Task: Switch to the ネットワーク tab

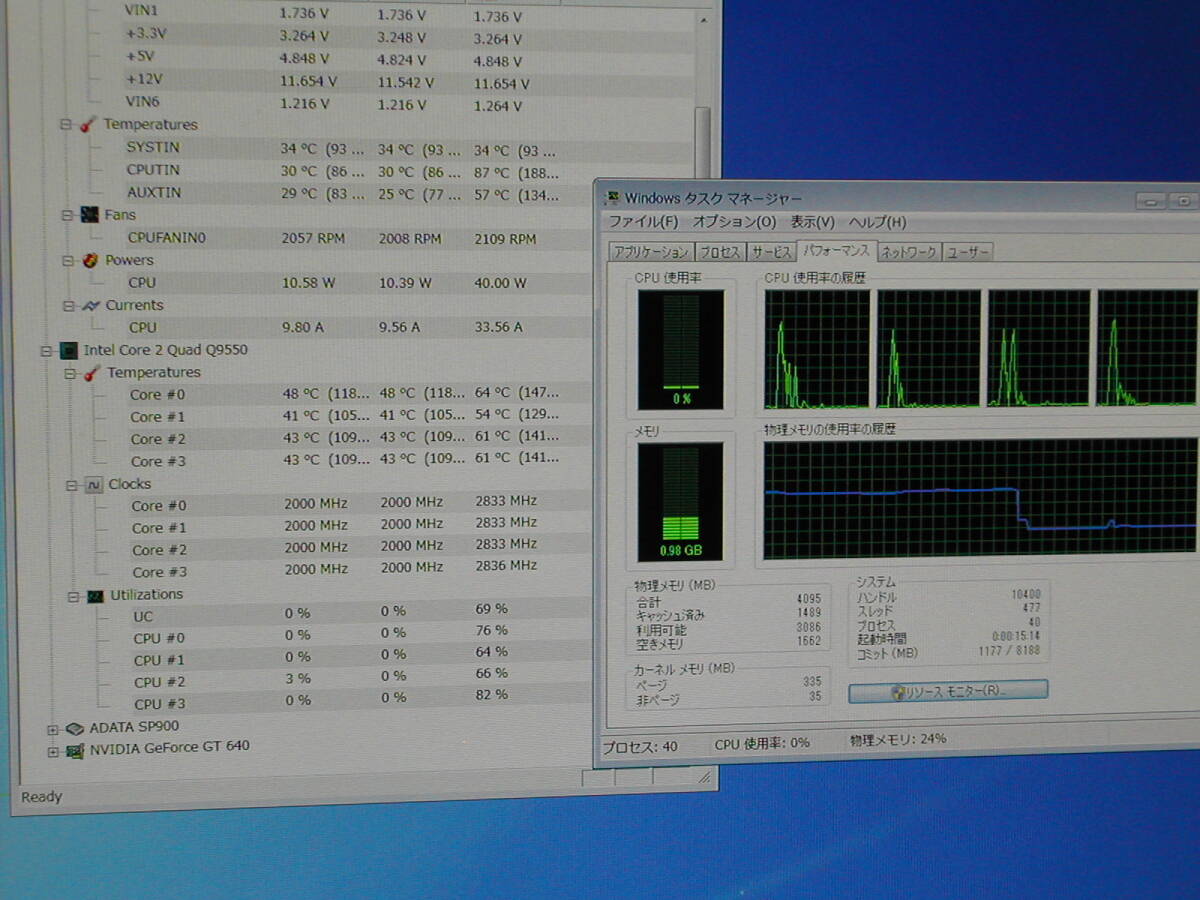Action: click(908, 252)
